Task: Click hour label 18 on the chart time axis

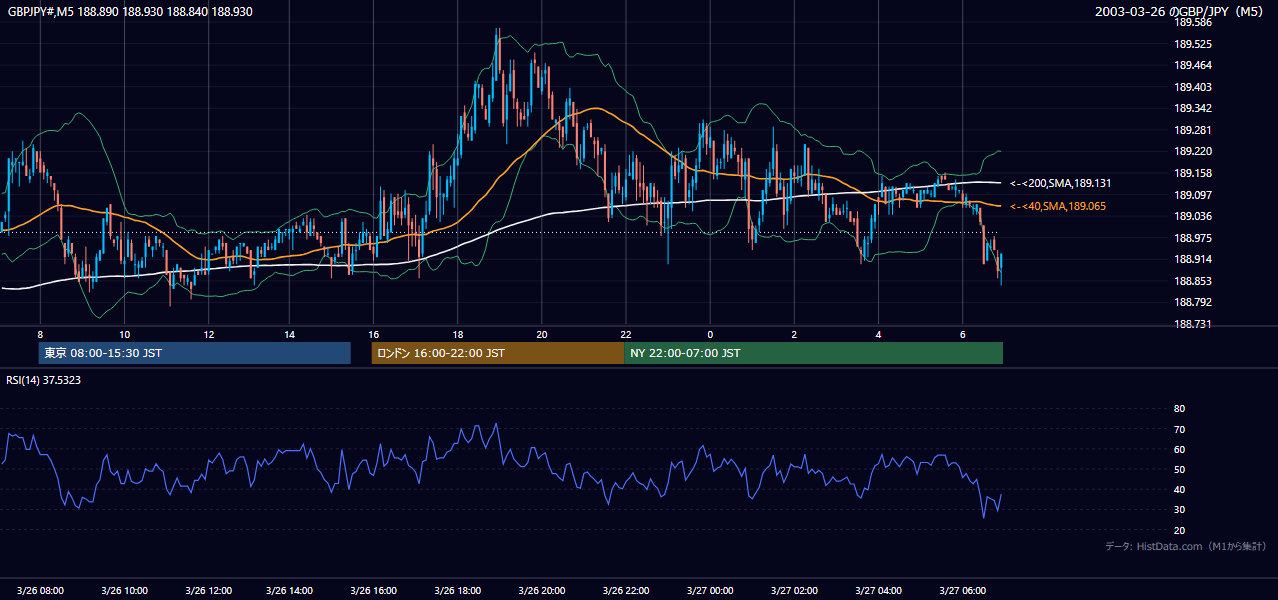Action: point(458,334)
